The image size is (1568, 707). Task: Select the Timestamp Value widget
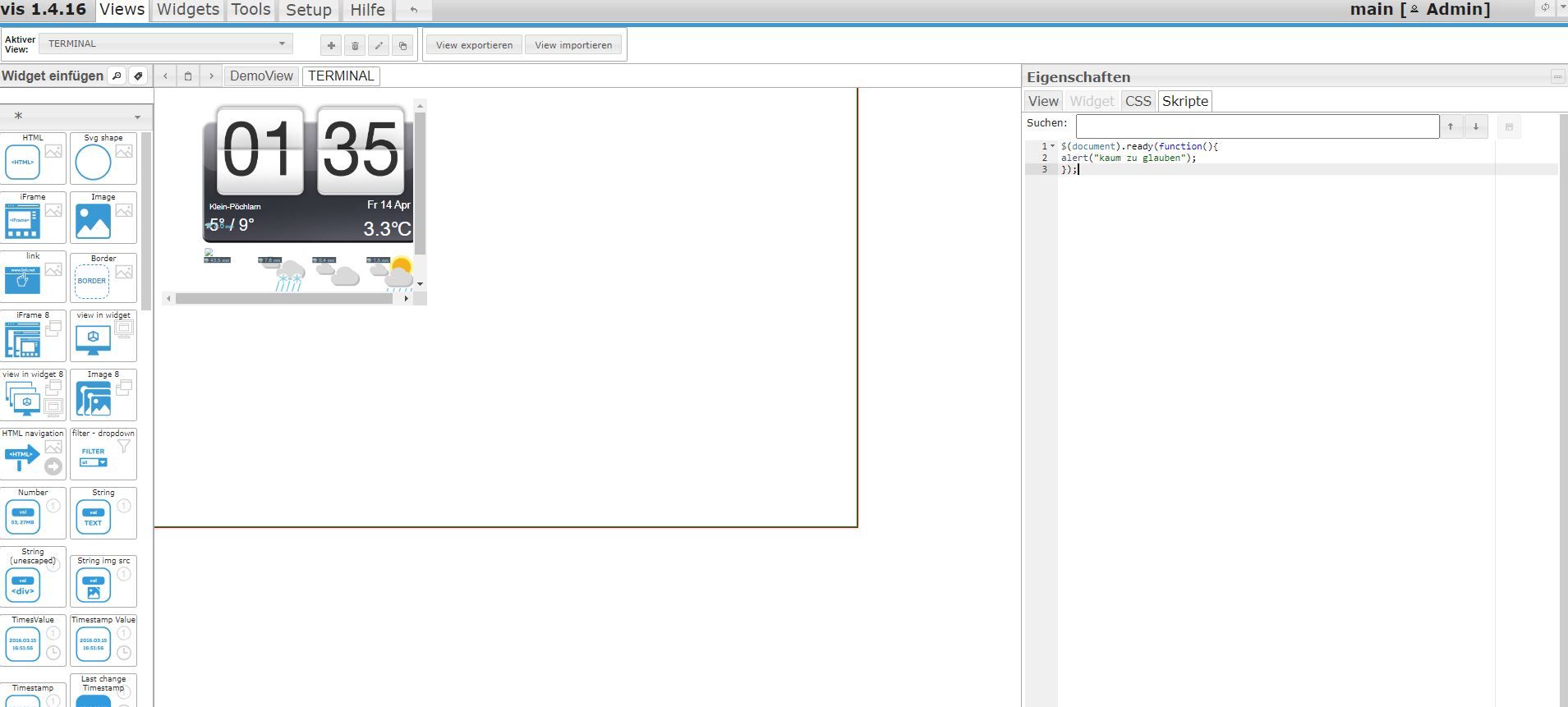tap(103, 640)
